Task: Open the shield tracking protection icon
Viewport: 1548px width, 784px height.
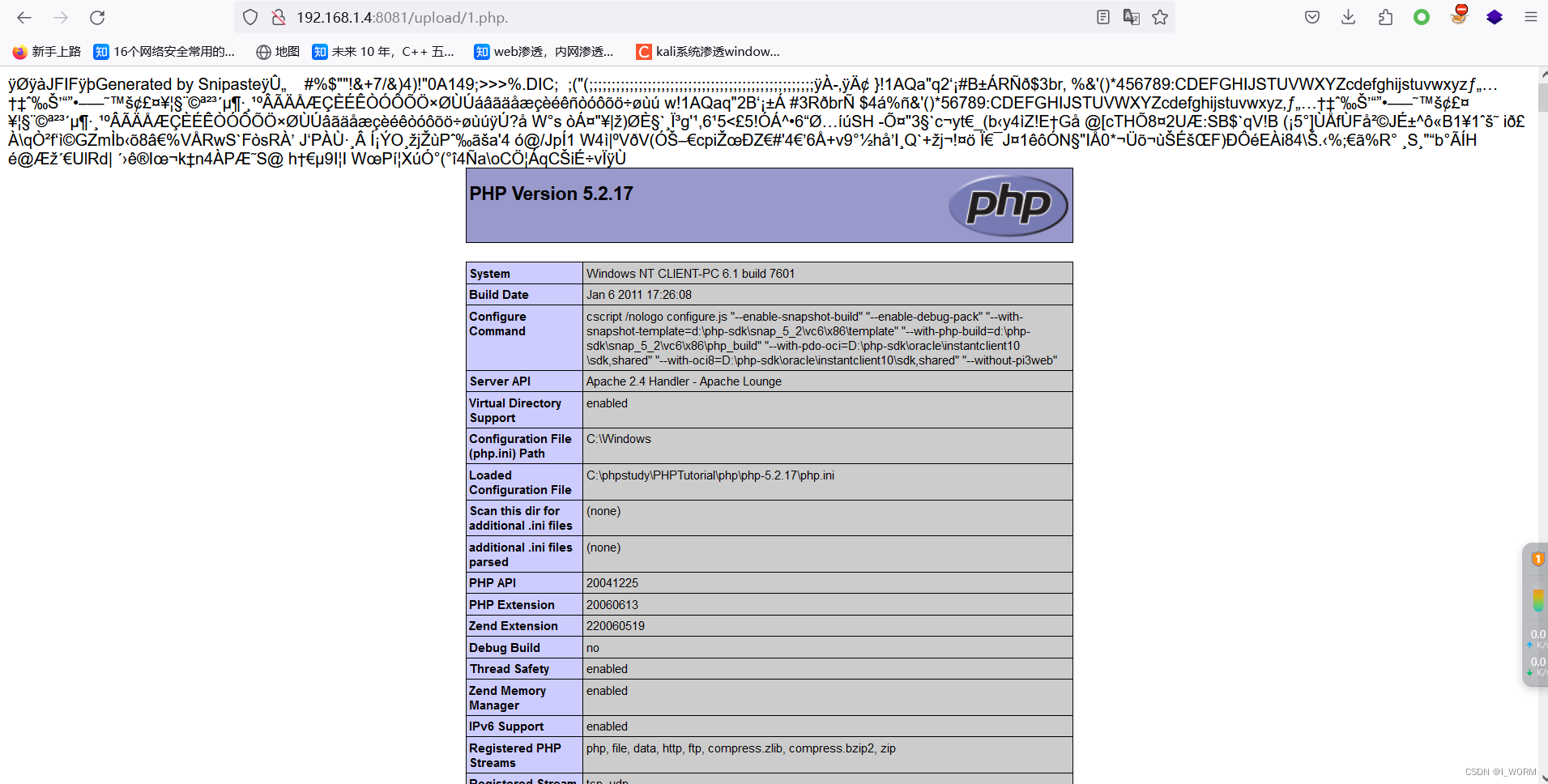Action: pyautogui.click(x=250, y=17)
